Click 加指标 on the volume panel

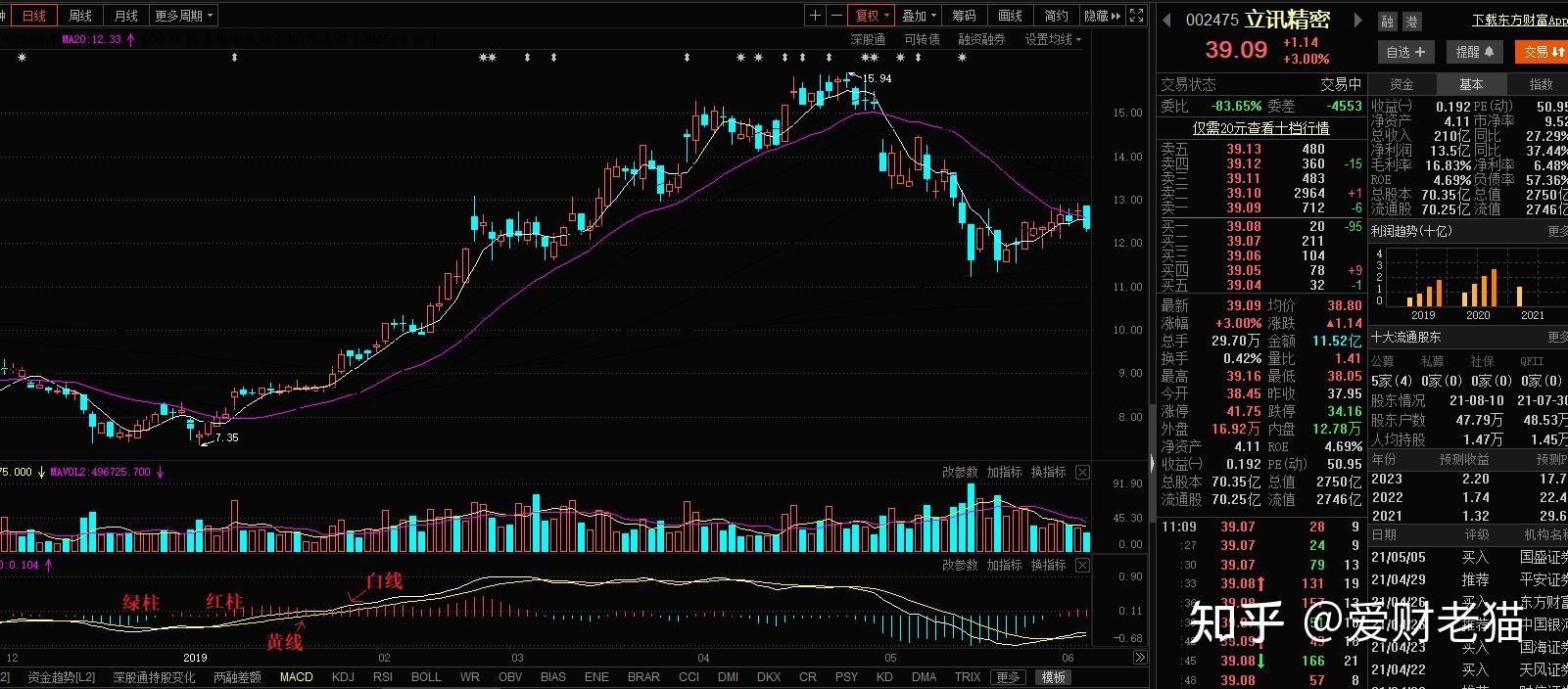[1004, 472]
